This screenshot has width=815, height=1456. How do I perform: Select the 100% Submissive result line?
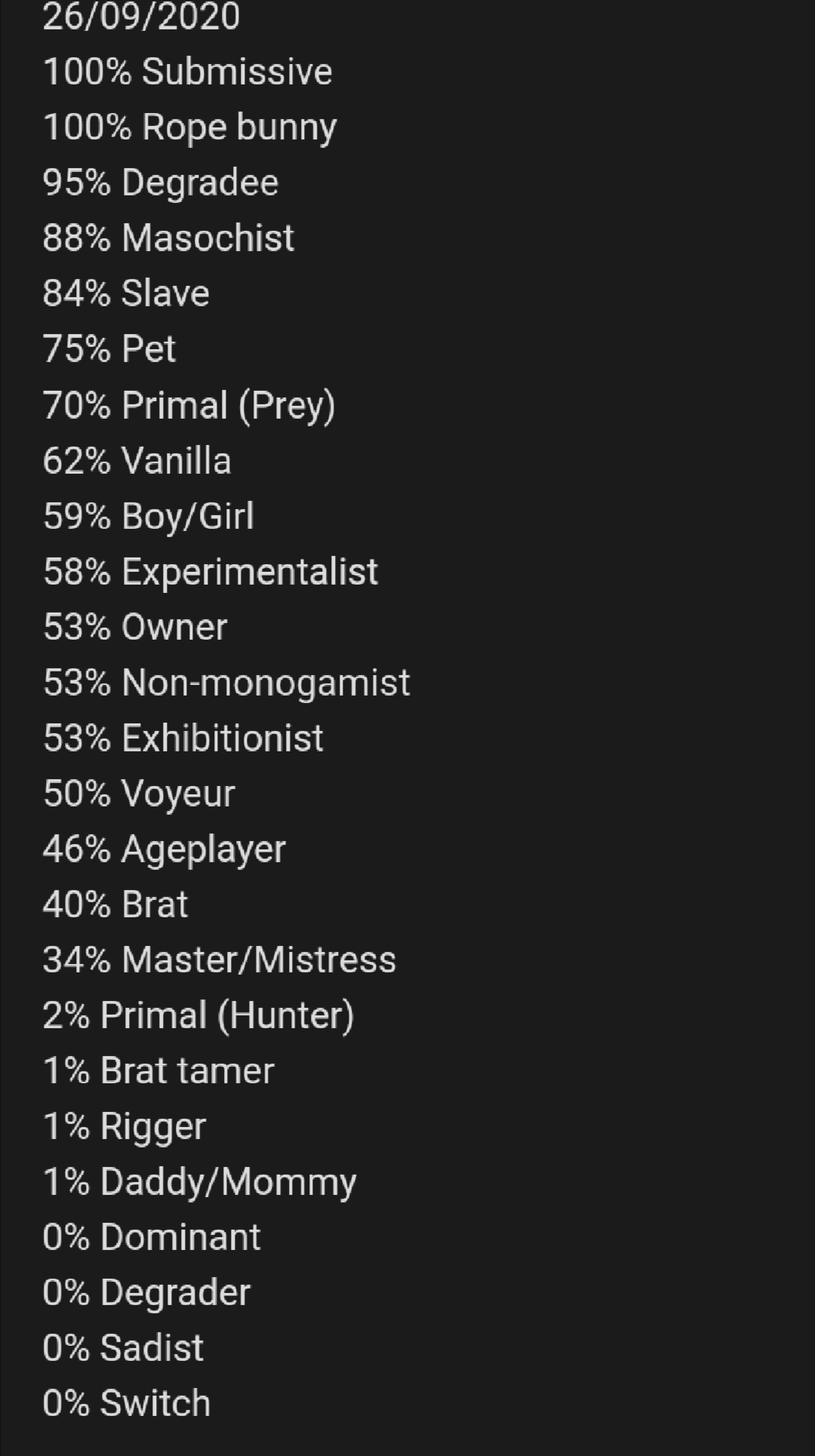click(x=187, y=72)
